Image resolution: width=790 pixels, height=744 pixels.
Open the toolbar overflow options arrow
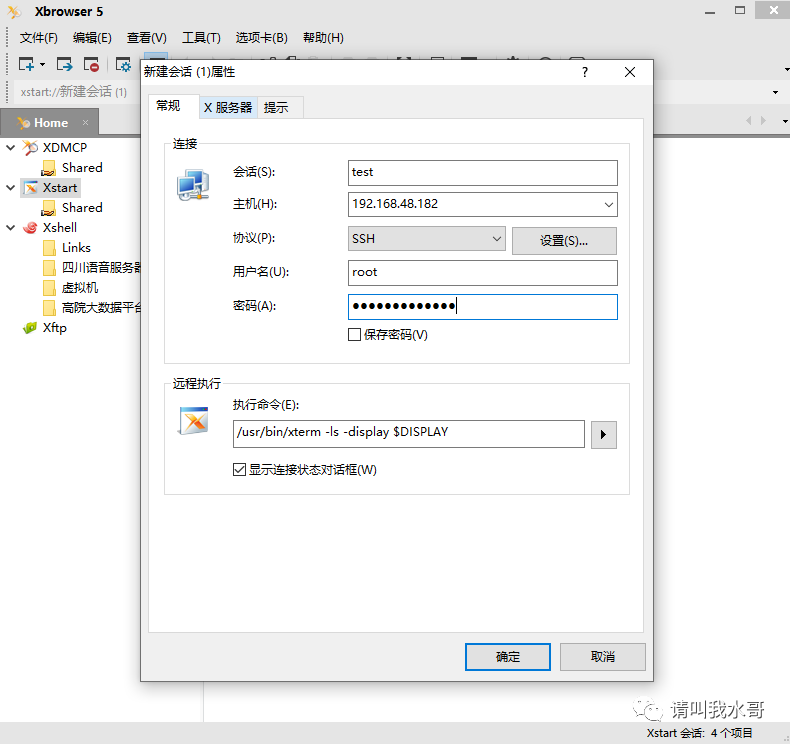pos(786,69)
